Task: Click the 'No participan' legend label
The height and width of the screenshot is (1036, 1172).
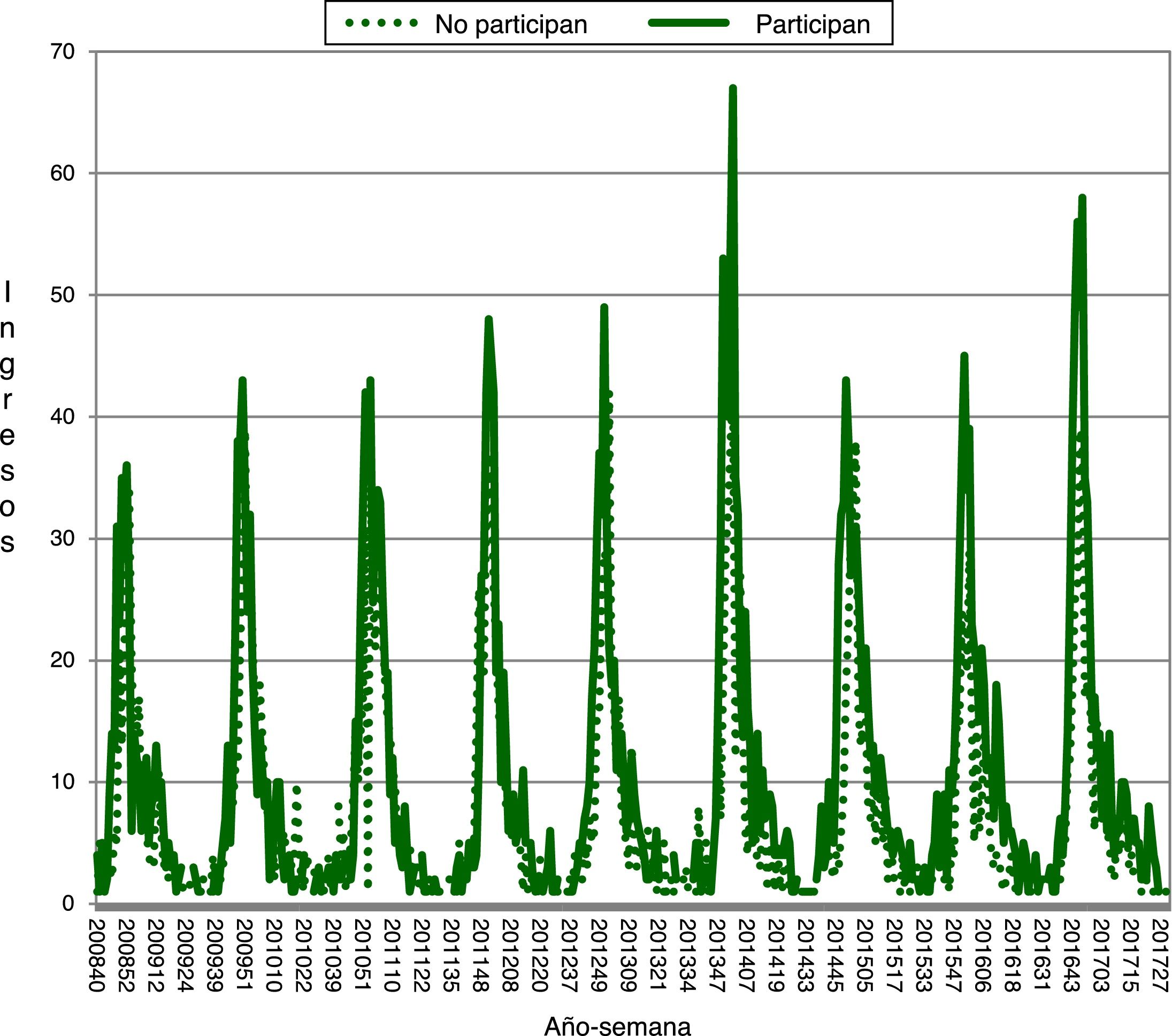Action: [x=511, y=25]
